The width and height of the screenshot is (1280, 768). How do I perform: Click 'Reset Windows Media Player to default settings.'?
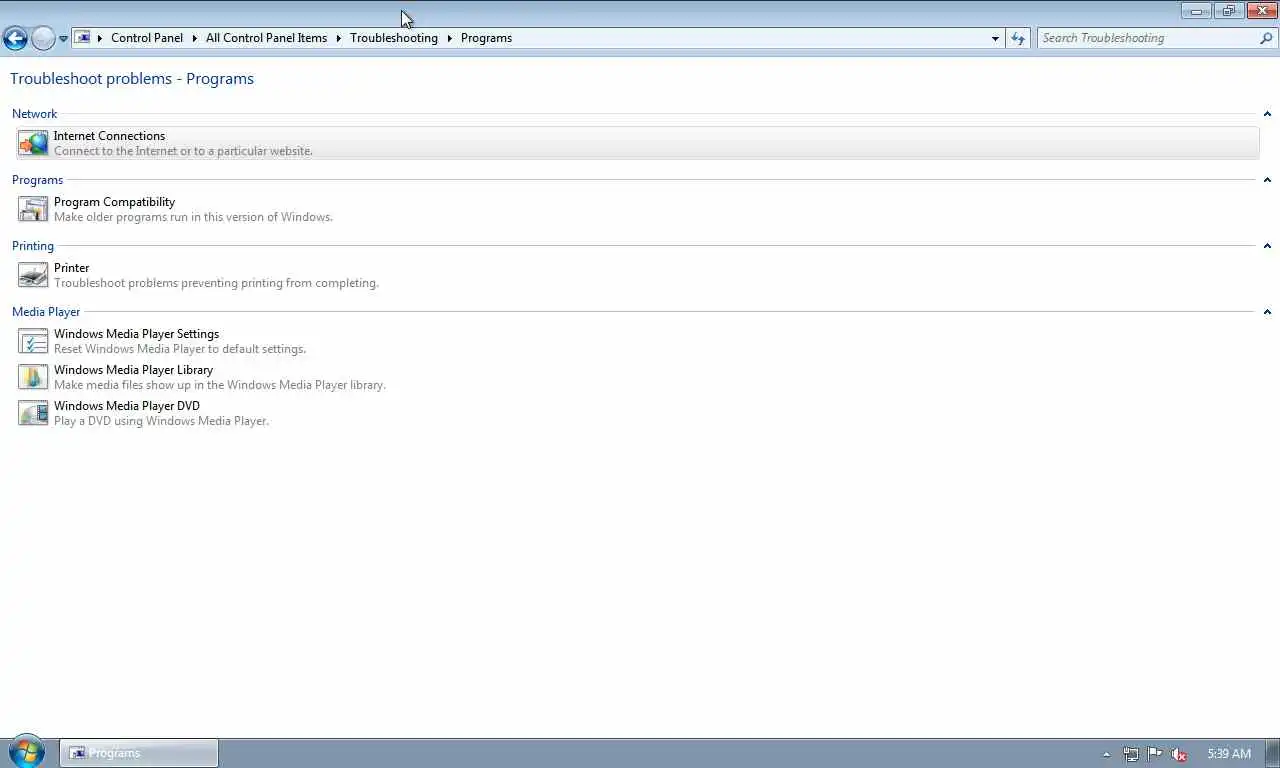pos(180,349)
